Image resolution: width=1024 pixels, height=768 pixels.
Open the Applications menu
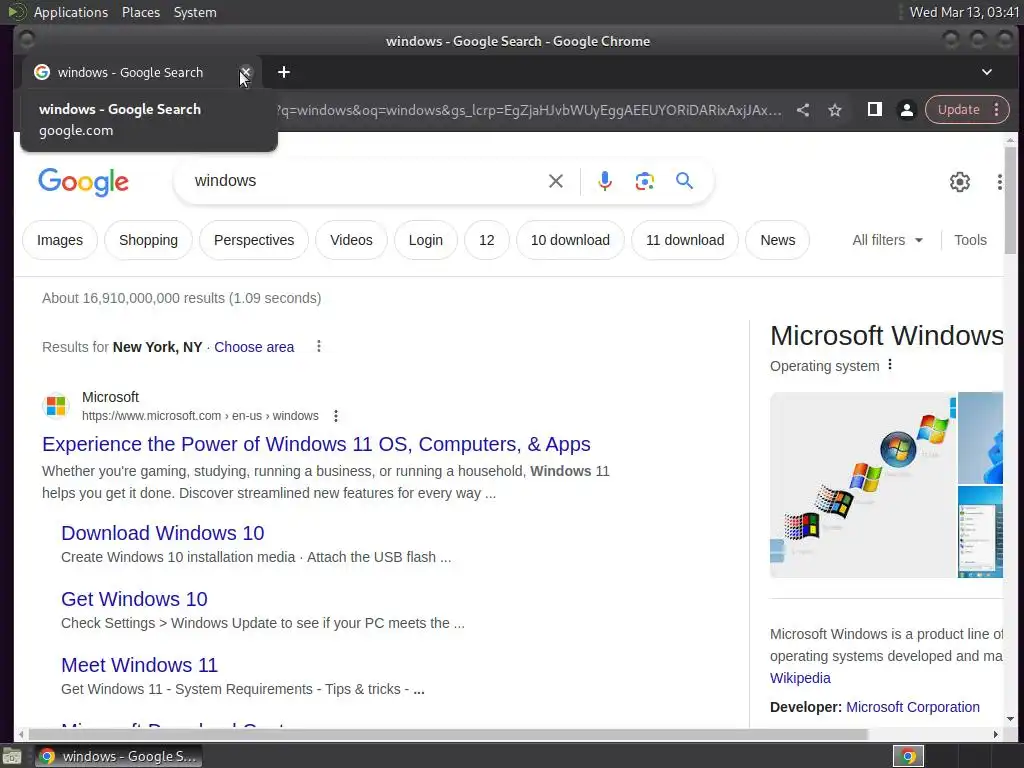click(71, 12)
